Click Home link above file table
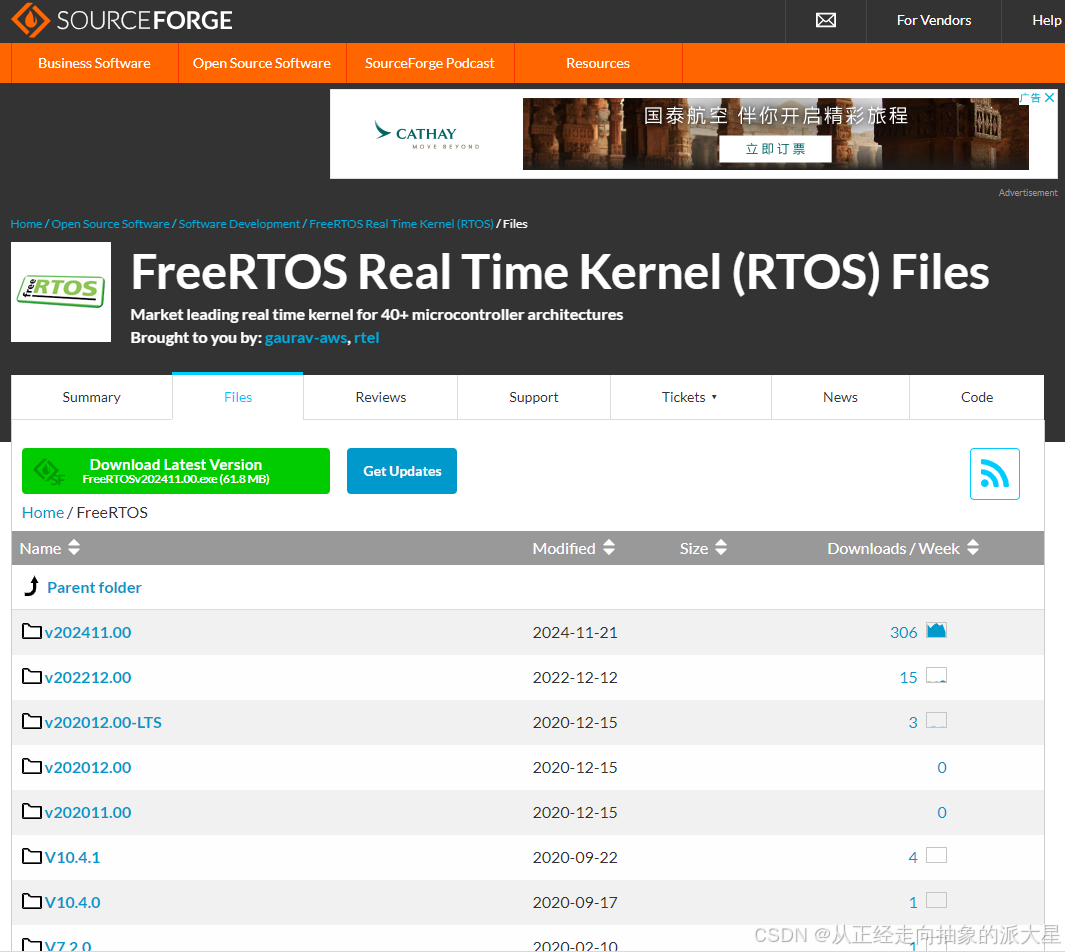This screenshot has width=1065, height=952. pos(43,513)
